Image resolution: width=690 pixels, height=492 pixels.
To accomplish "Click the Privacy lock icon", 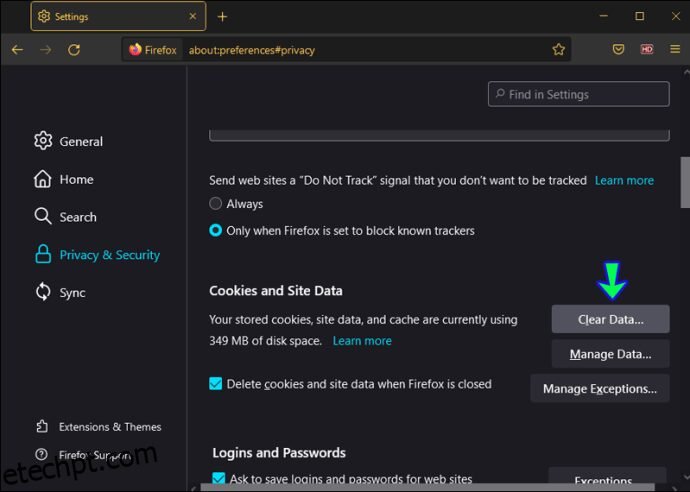I will click(43, 254).
